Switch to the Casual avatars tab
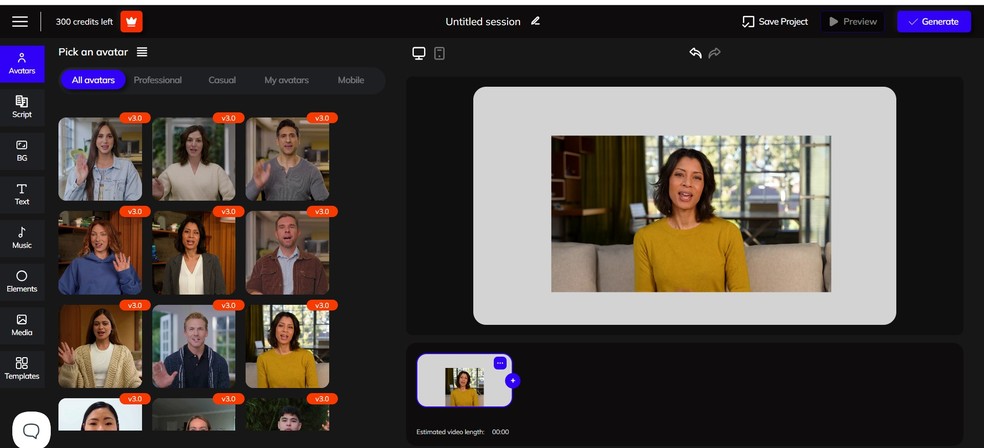The height and width of the screenshot is (448, 984). 222,80
